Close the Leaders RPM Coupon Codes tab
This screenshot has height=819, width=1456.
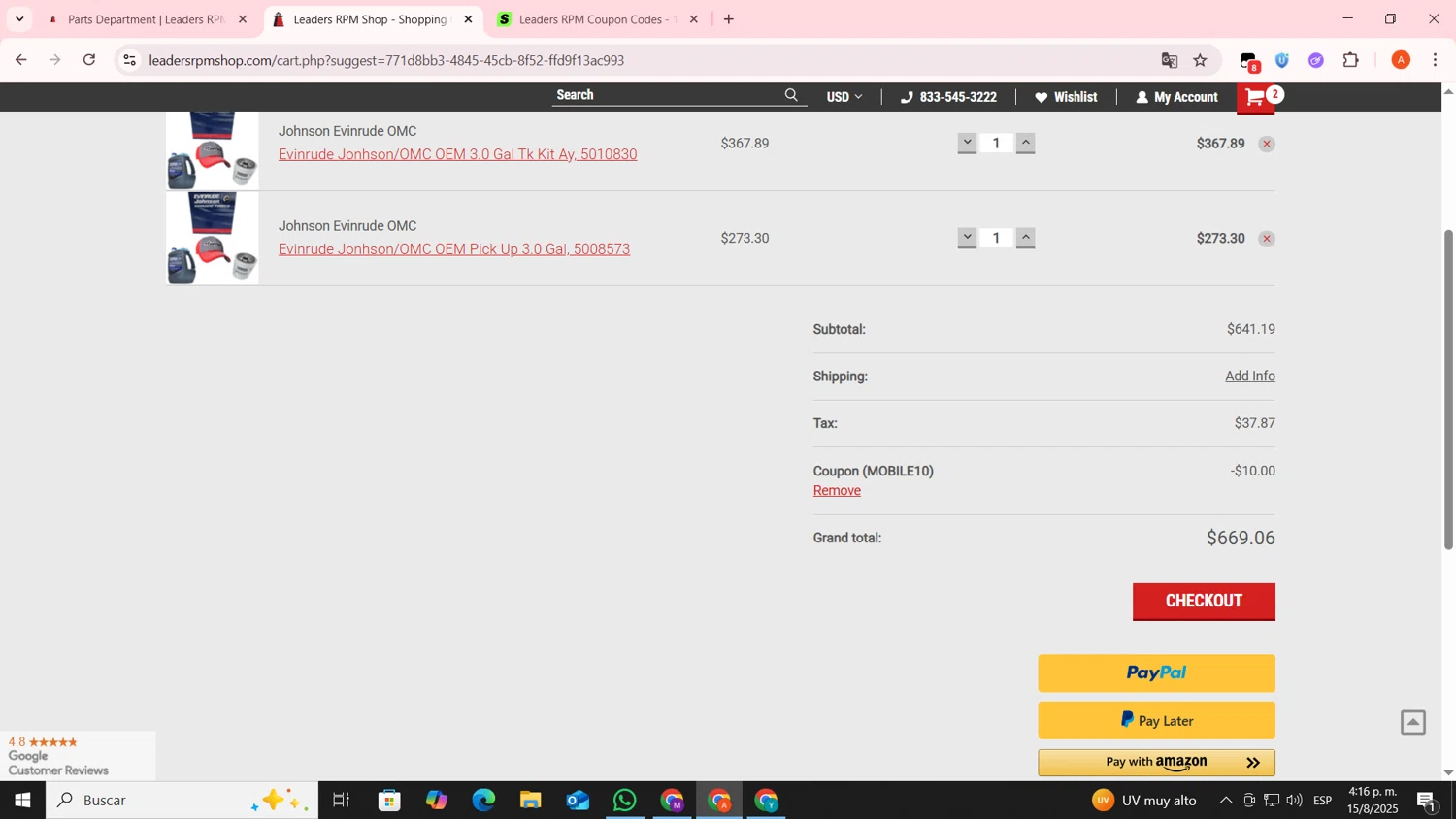693,19
